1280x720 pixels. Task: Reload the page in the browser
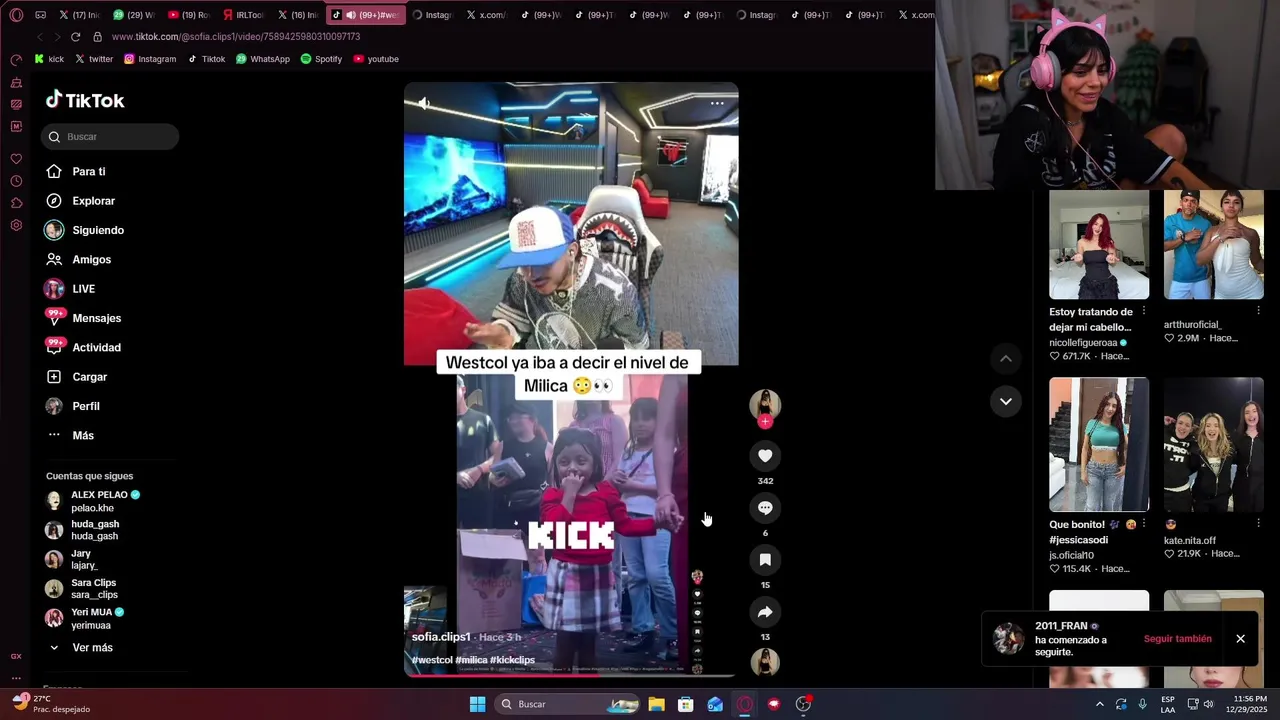(75, 37)
